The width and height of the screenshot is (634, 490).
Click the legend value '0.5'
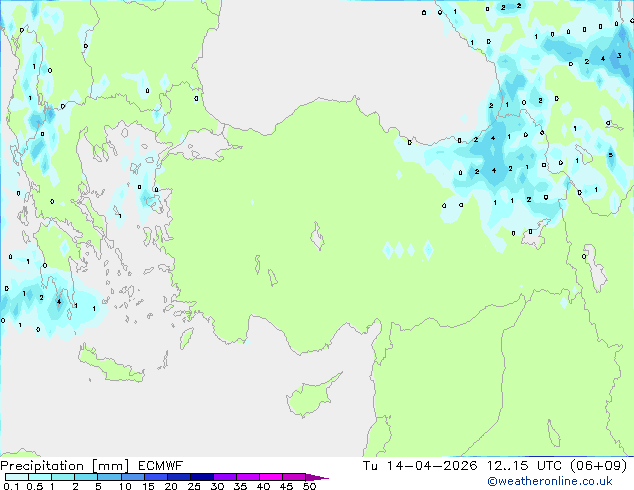[x=34, y=486]
